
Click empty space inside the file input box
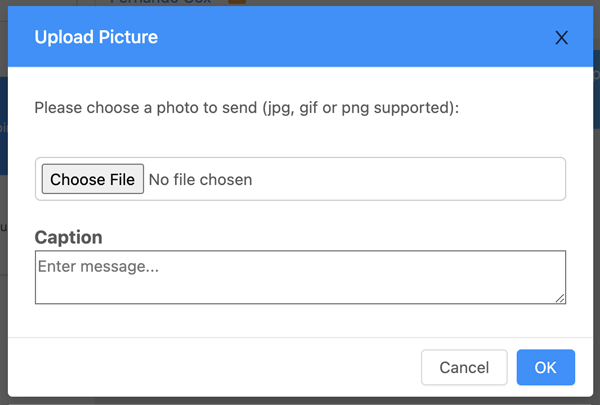pos(420,180)
